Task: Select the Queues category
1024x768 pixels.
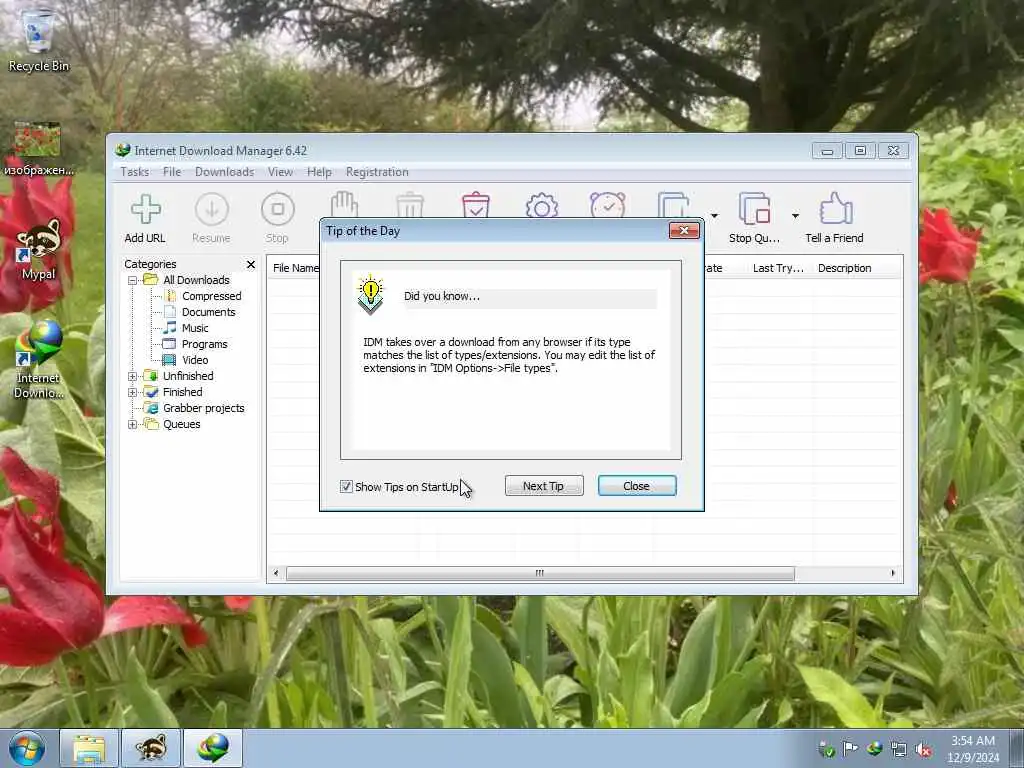Action: 182,424
